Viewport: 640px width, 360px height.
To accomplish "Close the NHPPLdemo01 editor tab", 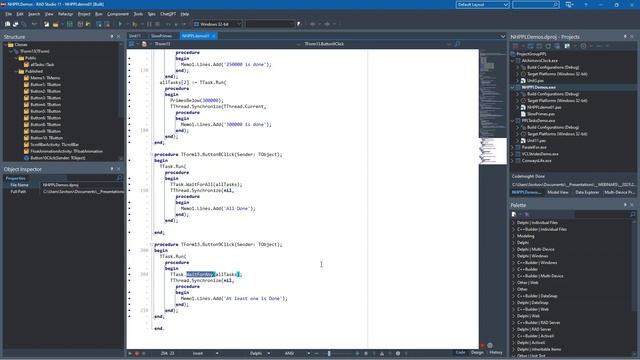I will [214, 36].
